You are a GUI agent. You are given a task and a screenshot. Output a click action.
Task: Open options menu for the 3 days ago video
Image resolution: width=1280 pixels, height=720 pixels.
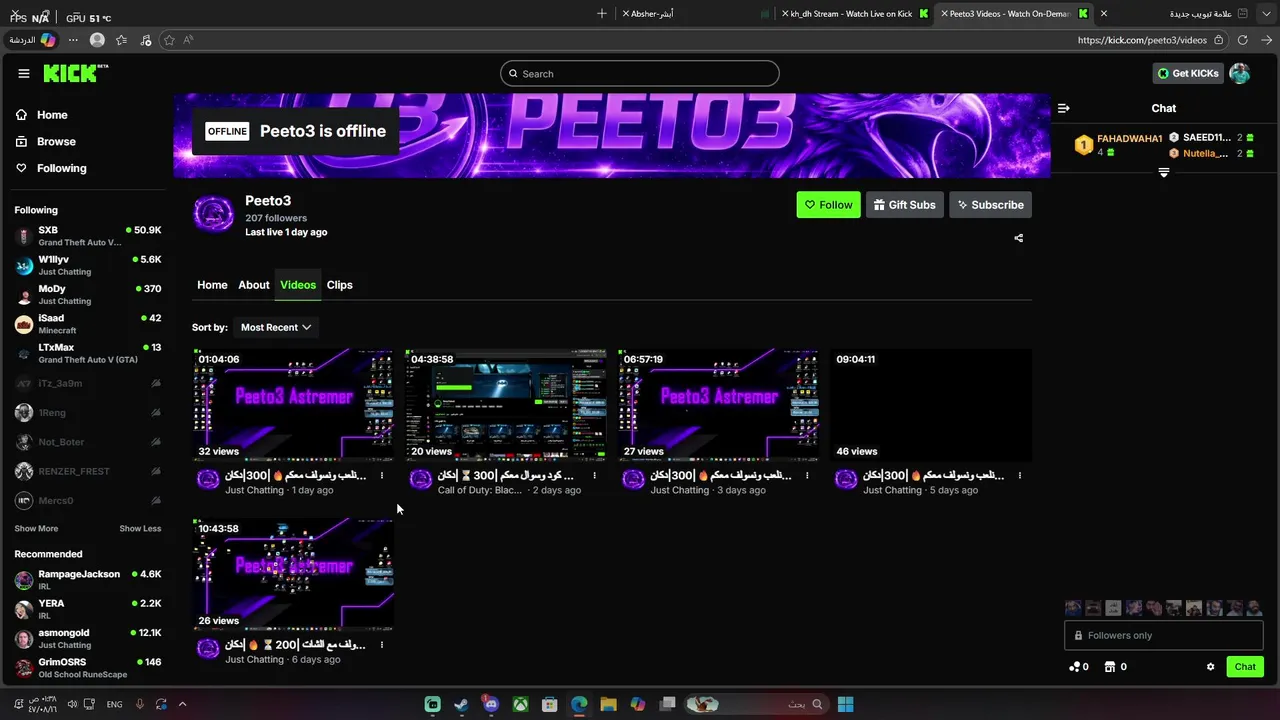click(807, 476)
